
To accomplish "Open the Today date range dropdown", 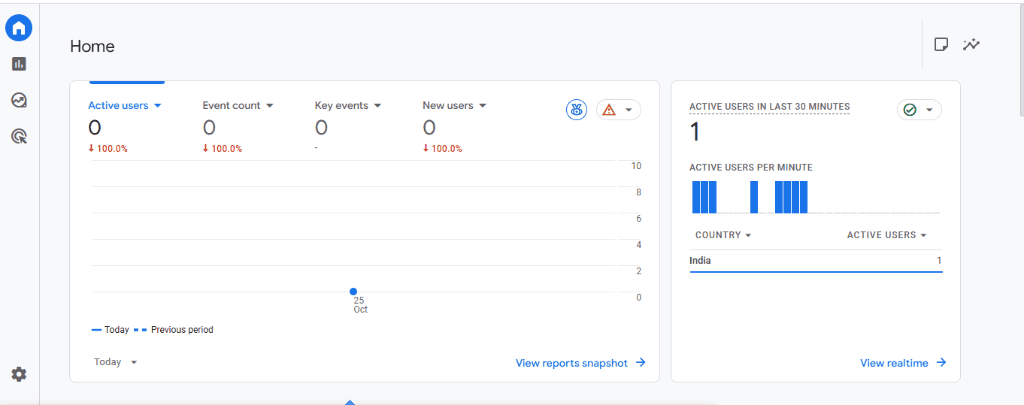I will click(115, 362).
